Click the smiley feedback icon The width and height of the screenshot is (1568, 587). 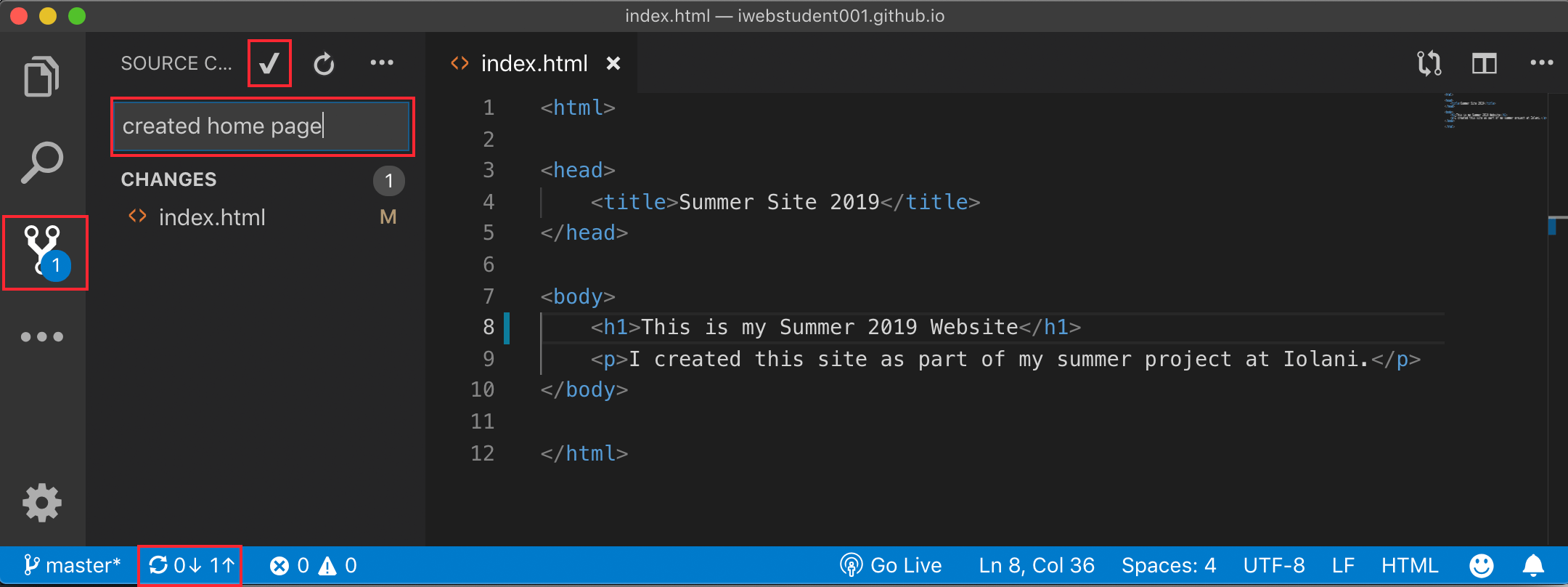pyautogui.click(x=1481, y=565)
